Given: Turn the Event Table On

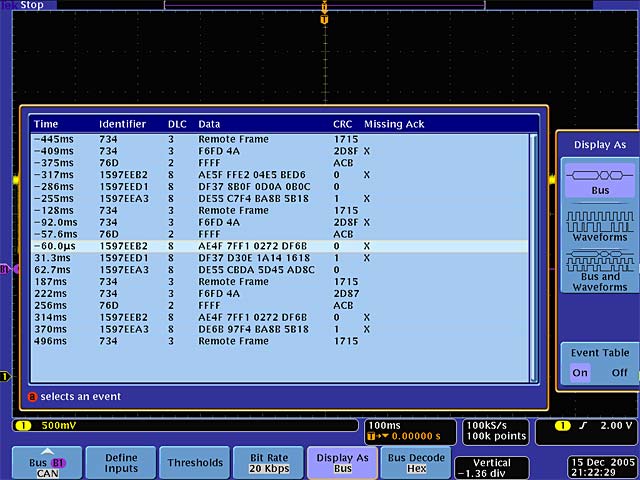Looking at the screenshot, I should [x=580, y=373].
